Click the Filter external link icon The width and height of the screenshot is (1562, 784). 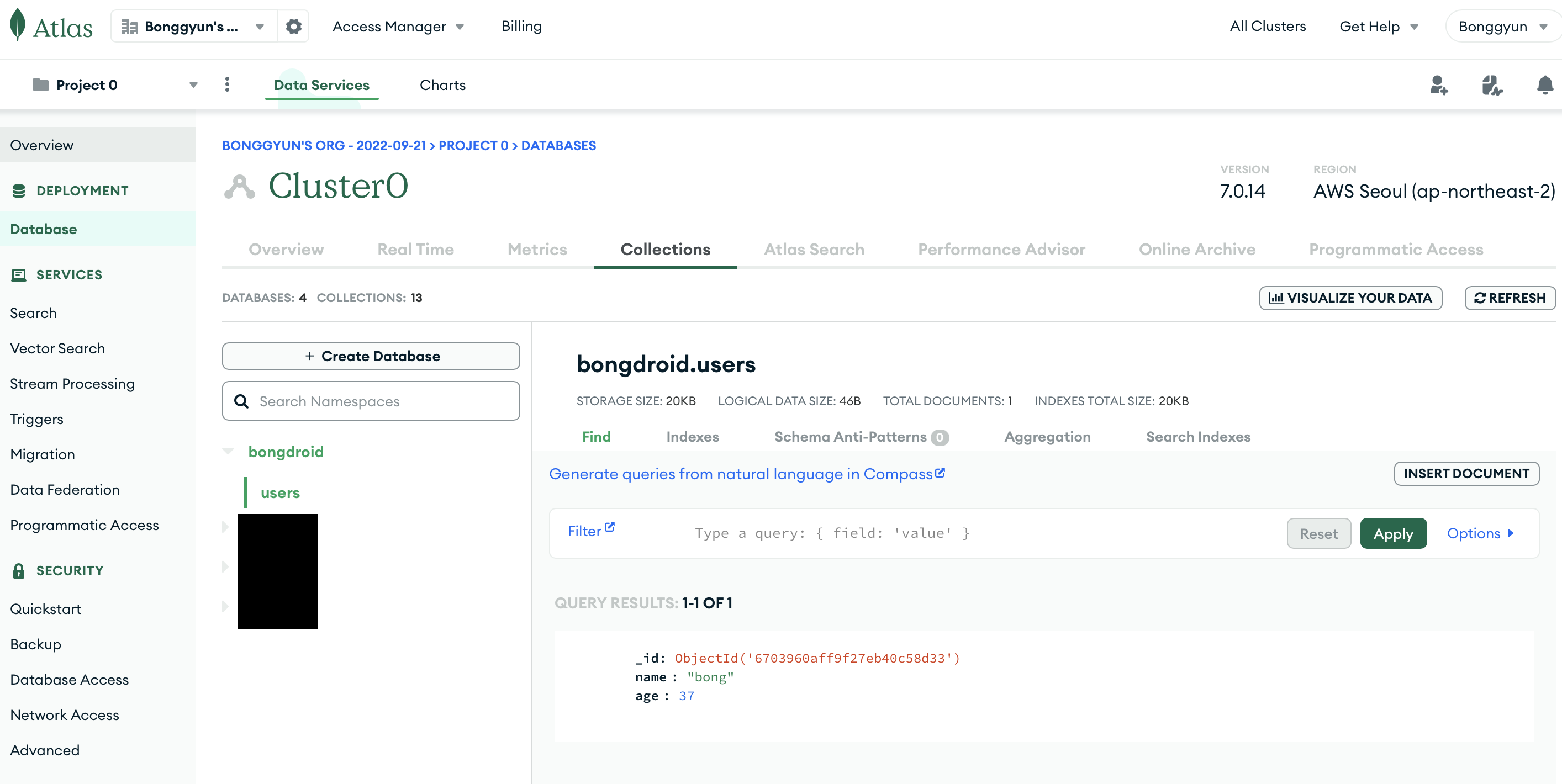point(610,527)
